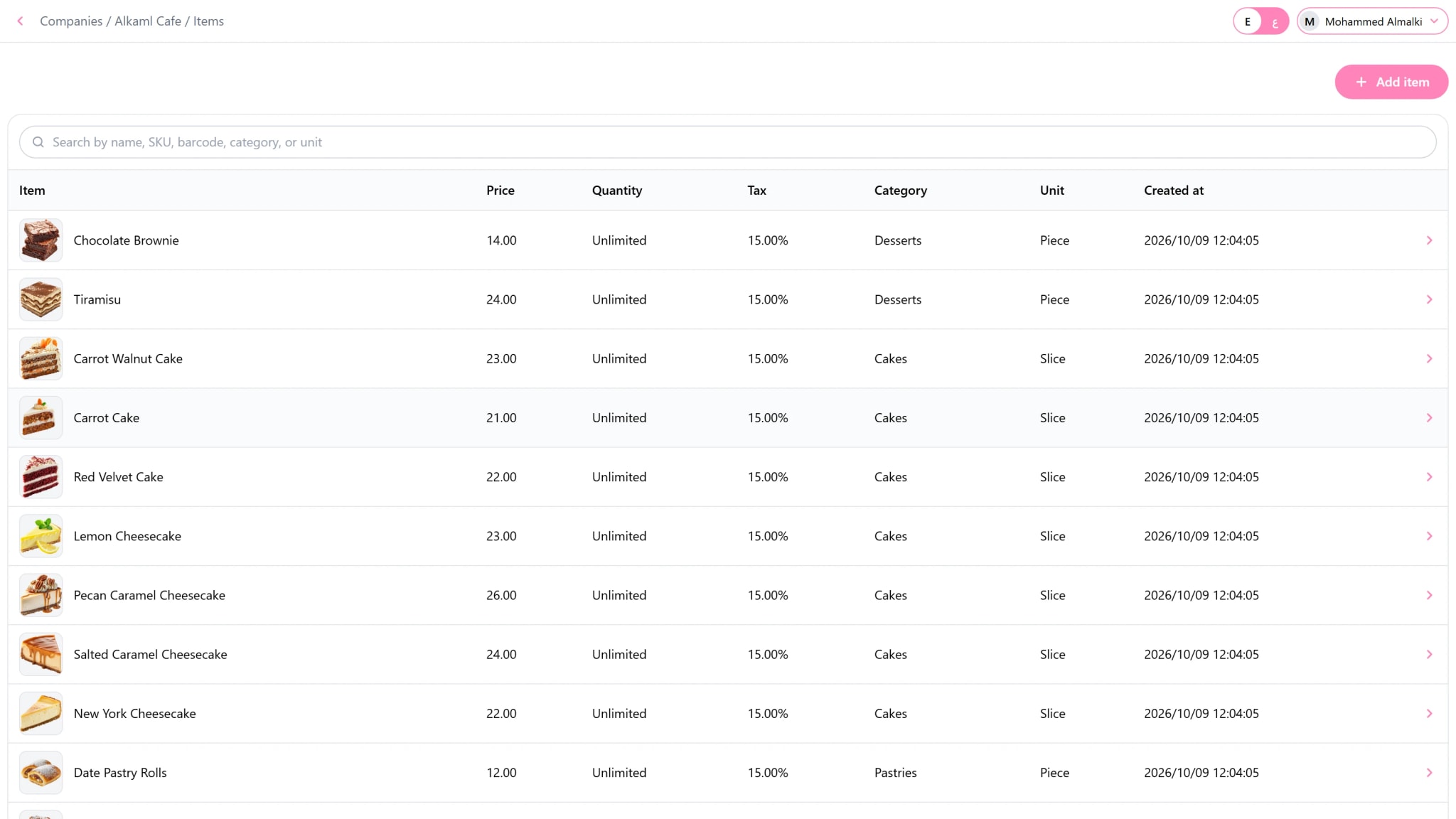This screenshot has height=819, width=1456.
Task: Click the Quantity column header
Action: point(616,191)
